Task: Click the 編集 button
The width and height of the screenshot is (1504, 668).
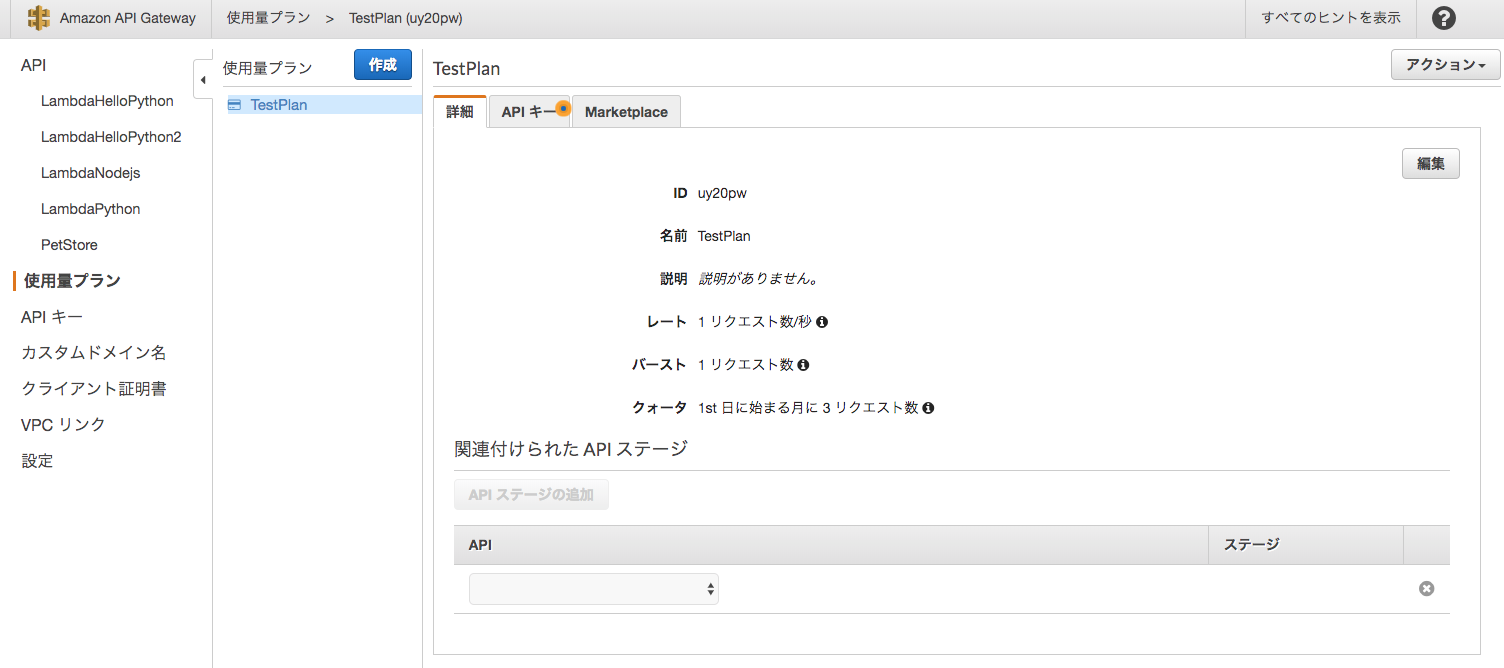Action: [1430, 163]
